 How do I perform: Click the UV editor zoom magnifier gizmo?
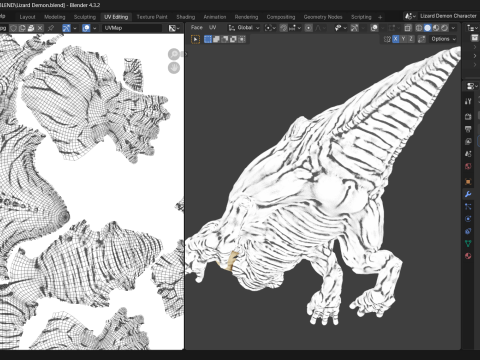(x=174, y=54)
